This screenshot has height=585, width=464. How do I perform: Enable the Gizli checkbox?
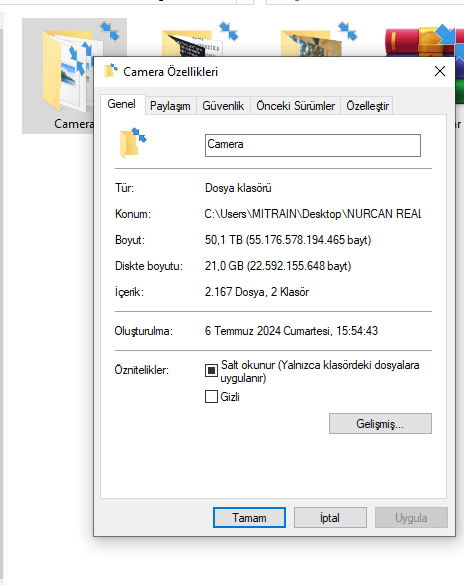click(211, 396)
